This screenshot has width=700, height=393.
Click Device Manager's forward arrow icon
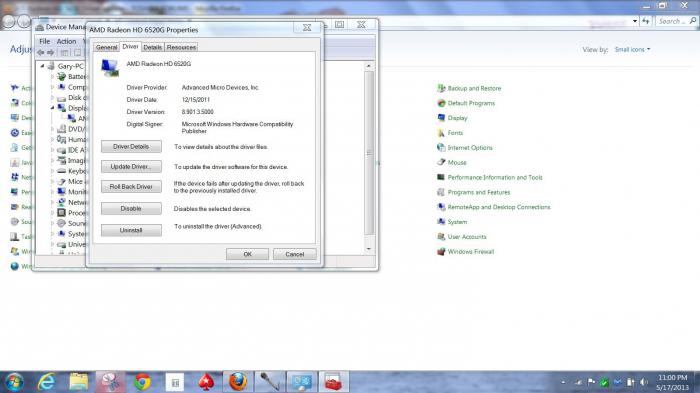point(50,53)
